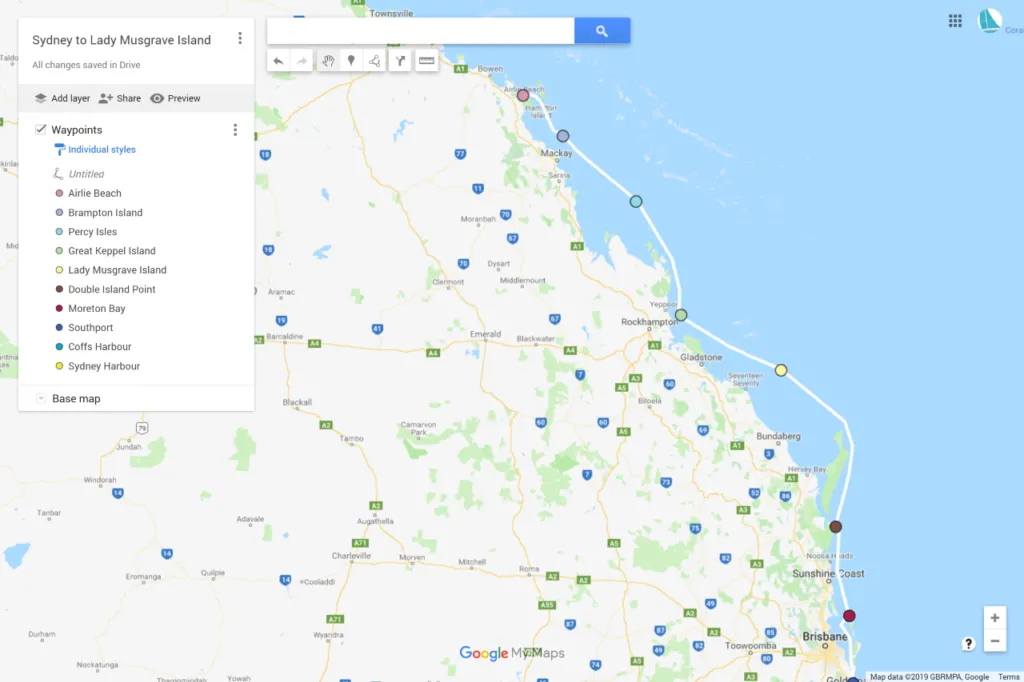Select the measure distances ruler tool
This screenshot has width=1024, height=682.
426,61
